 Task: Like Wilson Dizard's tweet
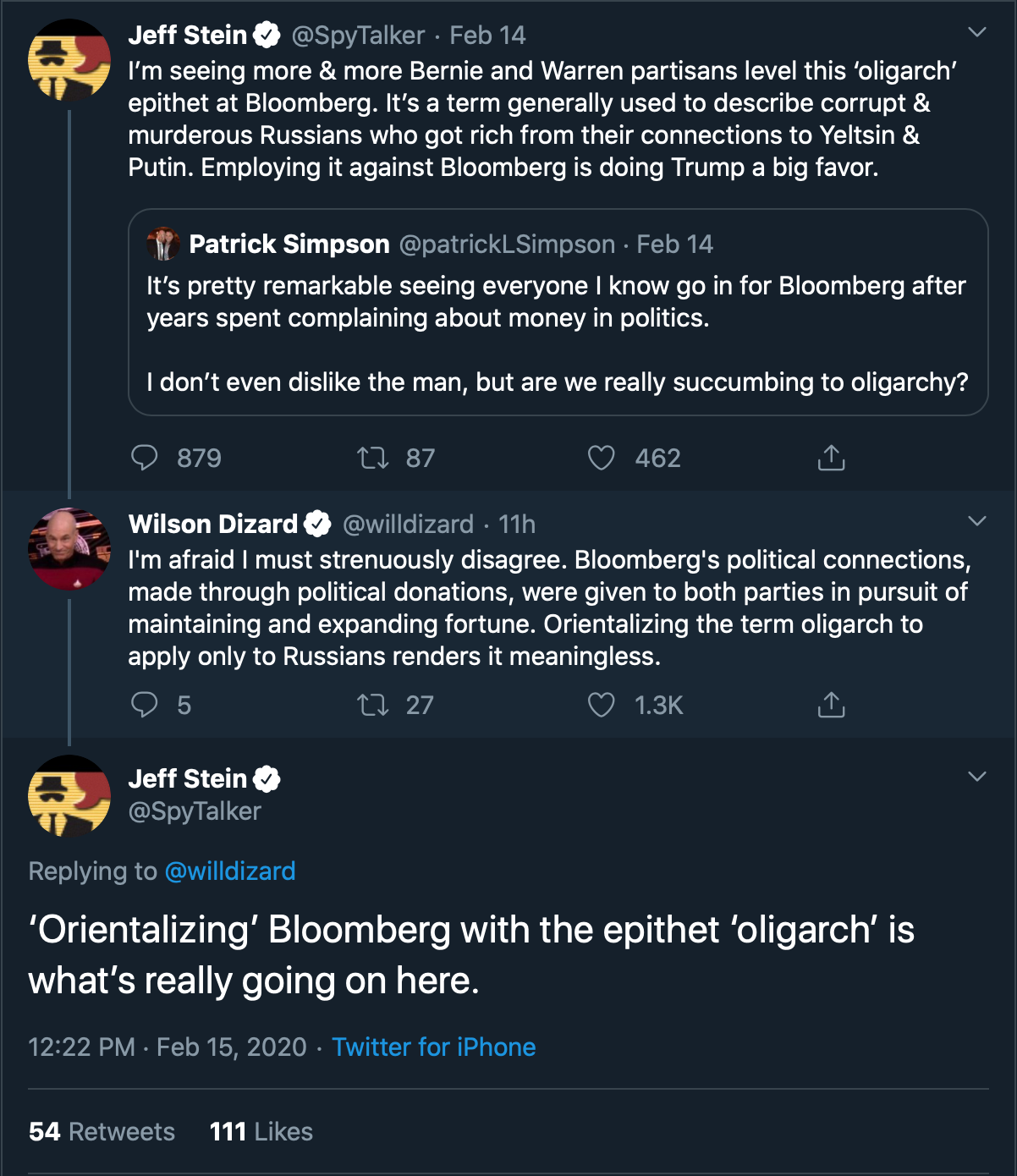(x=601, y=705)
